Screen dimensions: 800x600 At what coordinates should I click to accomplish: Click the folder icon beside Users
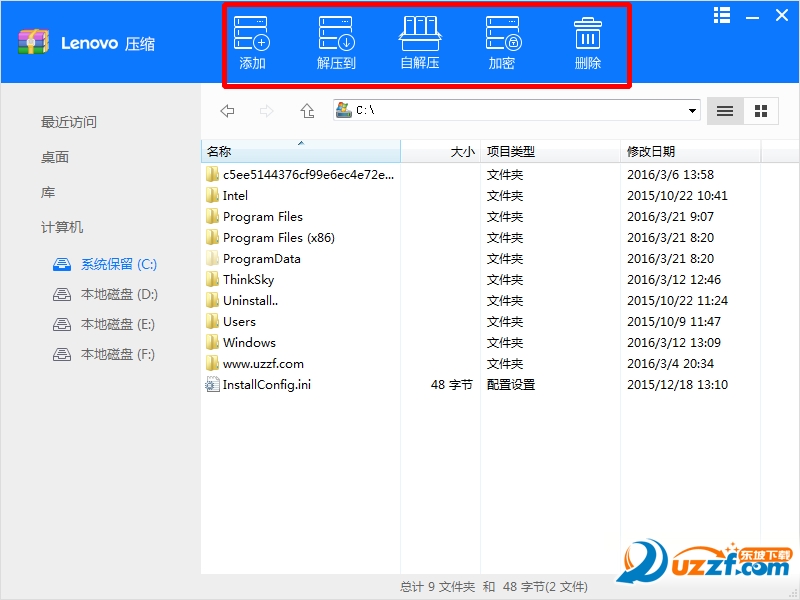(212, 321)
